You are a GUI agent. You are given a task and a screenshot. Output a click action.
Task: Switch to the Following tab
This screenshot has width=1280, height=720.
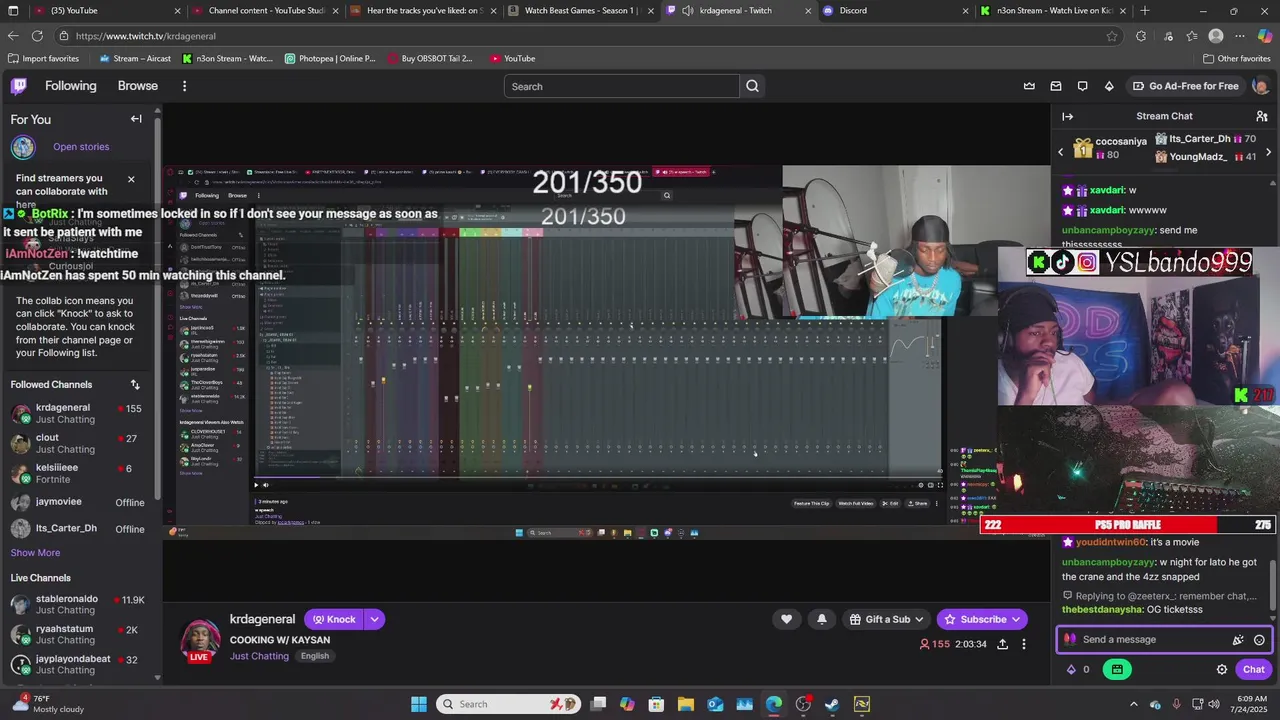70,86
